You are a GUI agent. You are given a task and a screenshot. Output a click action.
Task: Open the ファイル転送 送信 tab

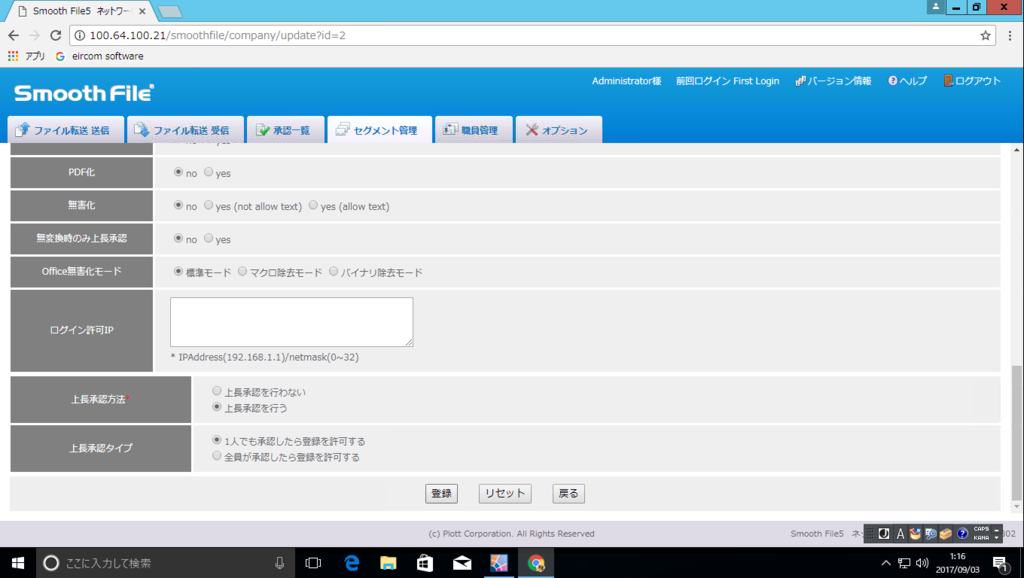click(x=66, y=130)
